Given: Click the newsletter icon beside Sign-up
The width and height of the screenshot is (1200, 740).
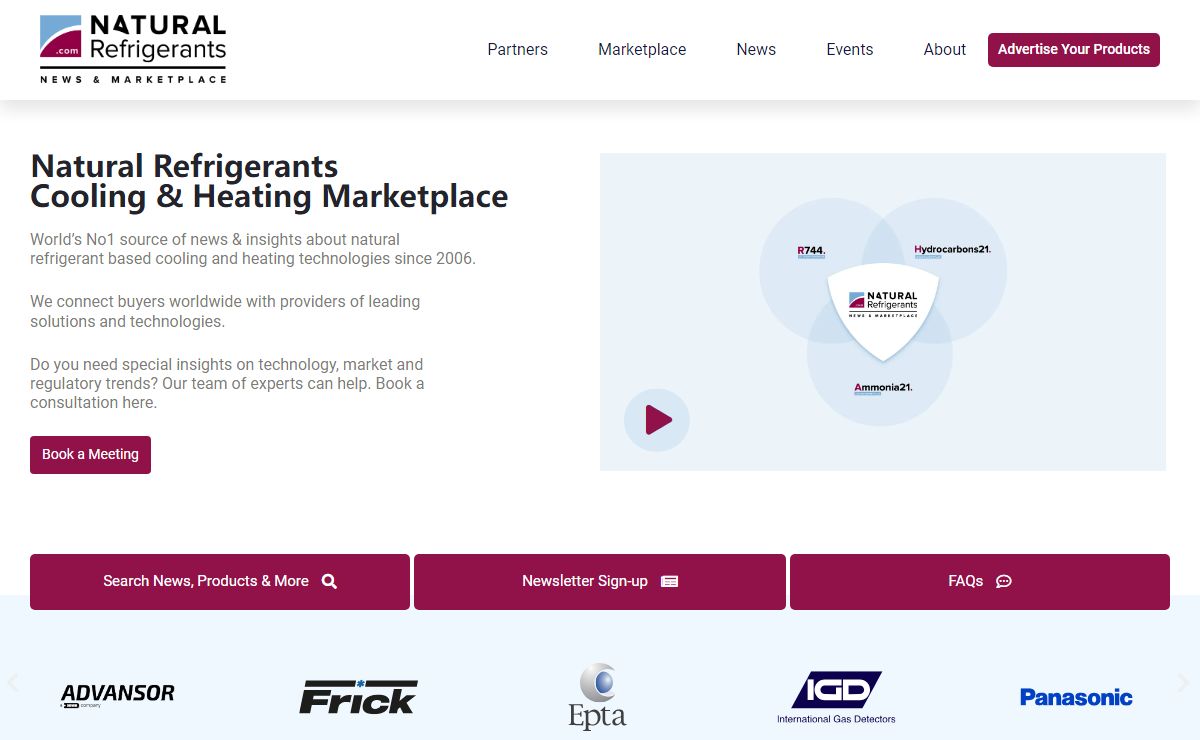Looking at the screenshot, I should coord(669,581).
